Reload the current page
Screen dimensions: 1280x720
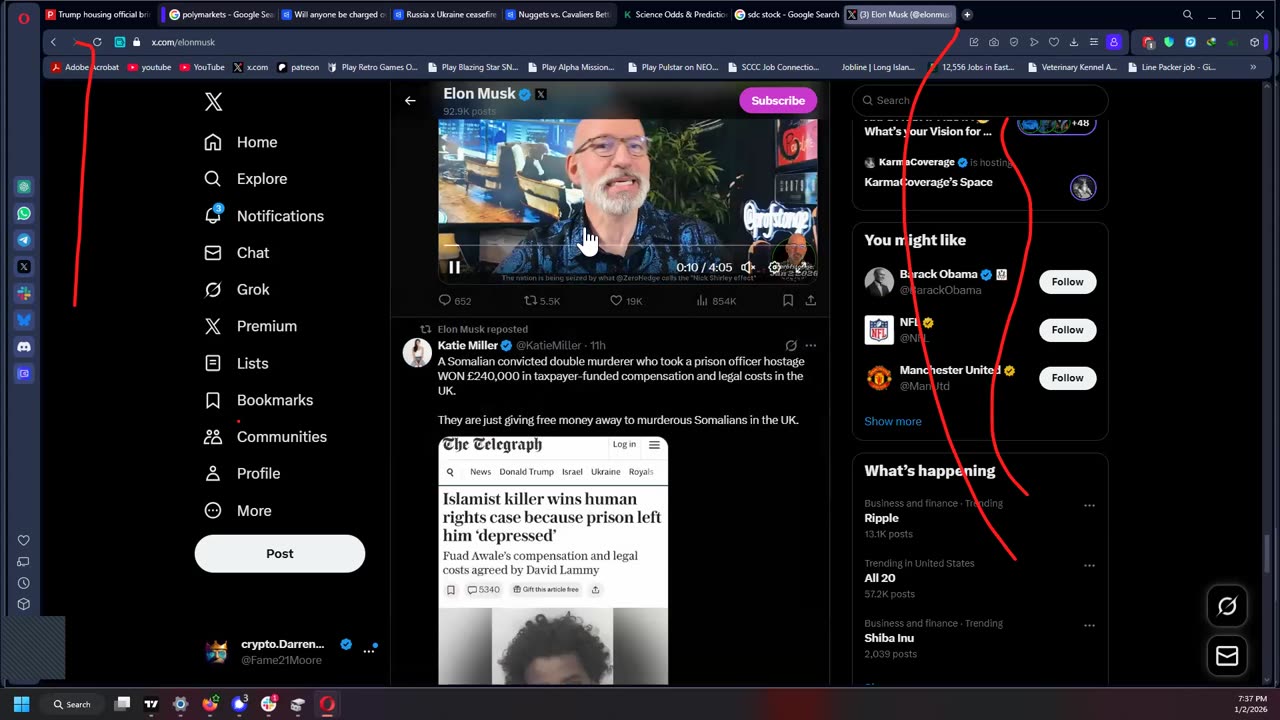click(x=97, y=42)
